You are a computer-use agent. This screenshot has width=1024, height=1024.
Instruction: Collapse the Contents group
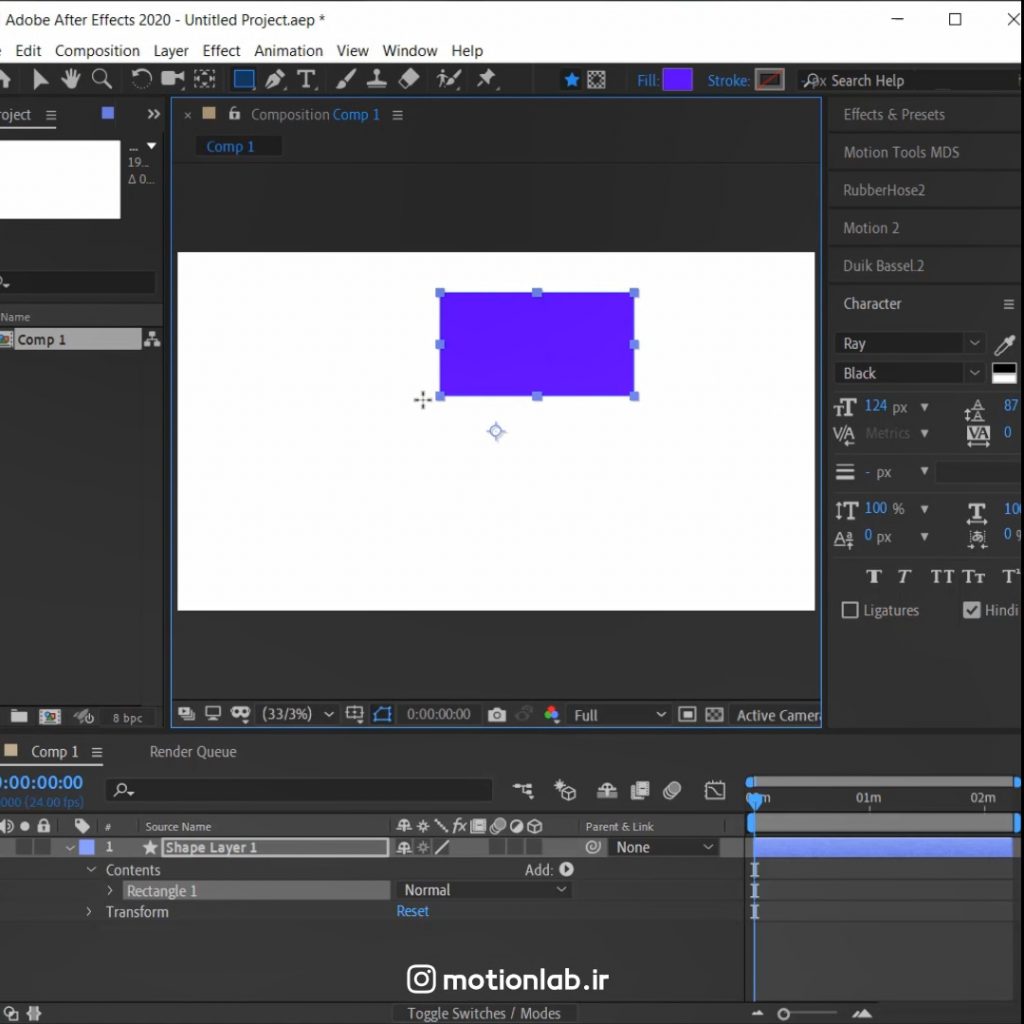click(x=91, y=869)
